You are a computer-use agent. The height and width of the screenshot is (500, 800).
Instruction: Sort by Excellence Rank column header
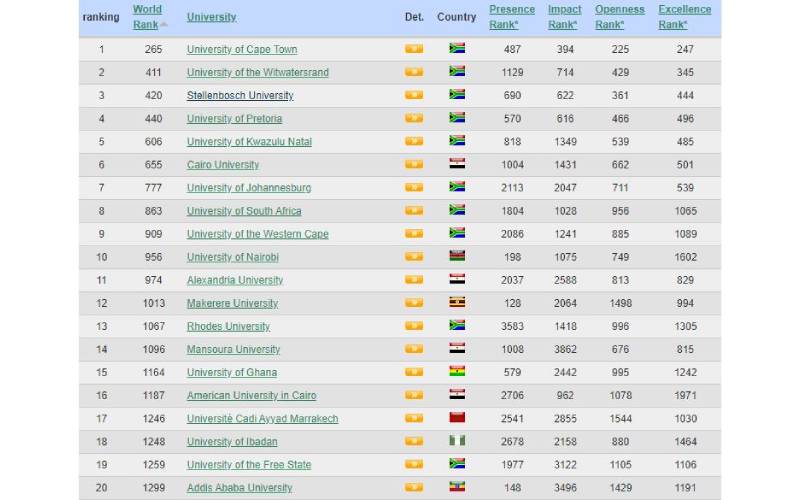pyautogui.click(x=684, y=17)
